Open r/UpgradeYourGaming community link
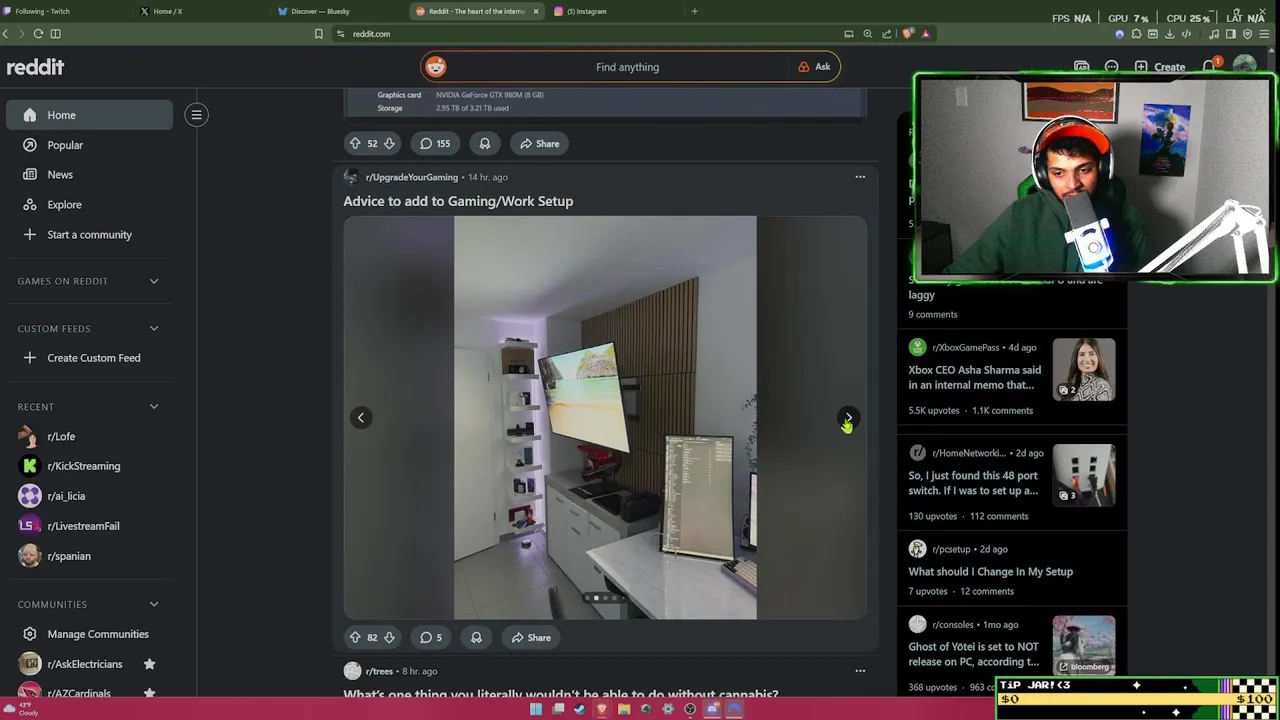Image resolution: width=1280 pixels, height=720 pixels. [x=411, y=177]
